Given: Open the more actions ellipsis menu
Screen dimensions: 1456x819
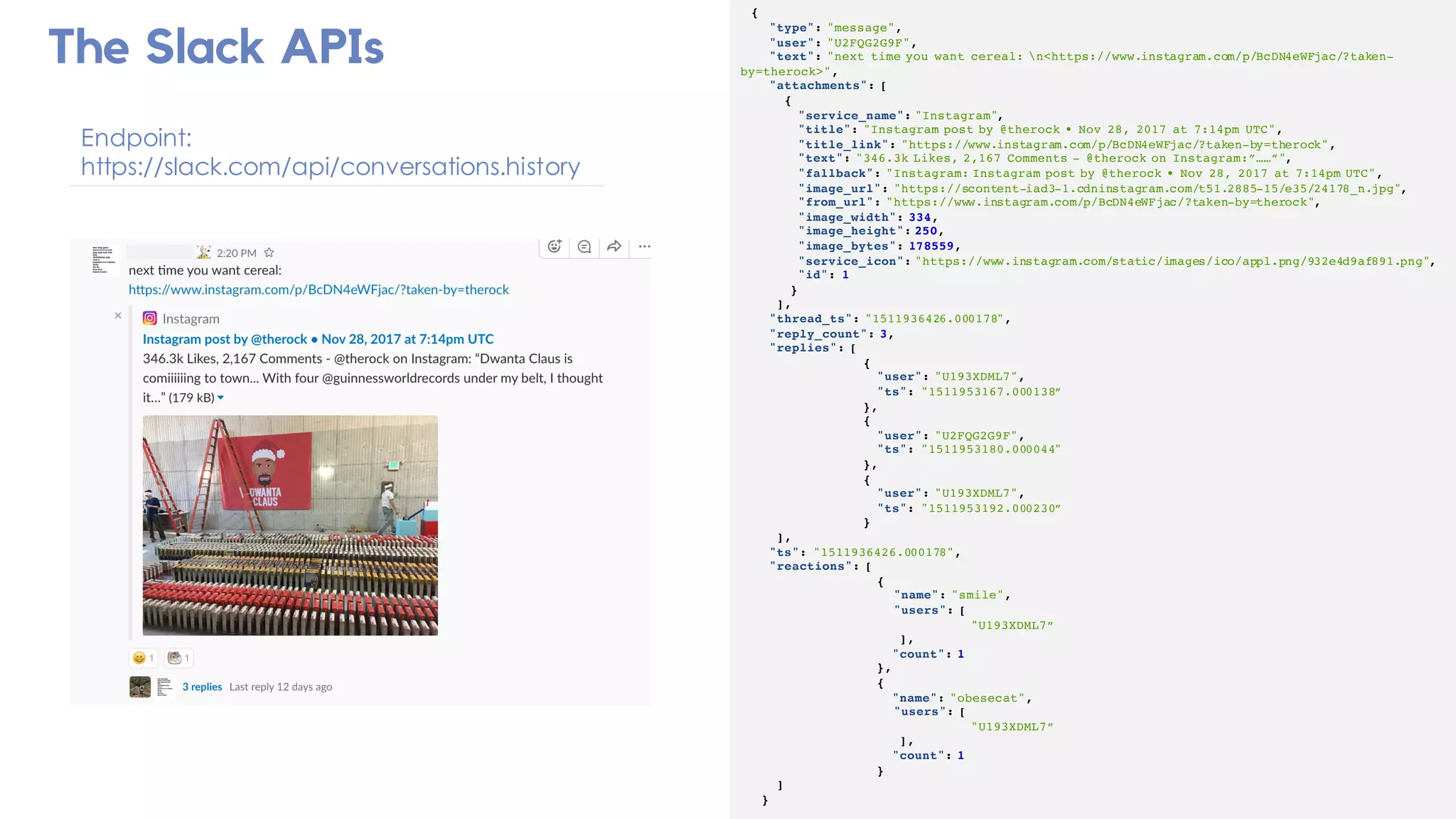Looking at the screenshot, I should click(x=644, y=247).
